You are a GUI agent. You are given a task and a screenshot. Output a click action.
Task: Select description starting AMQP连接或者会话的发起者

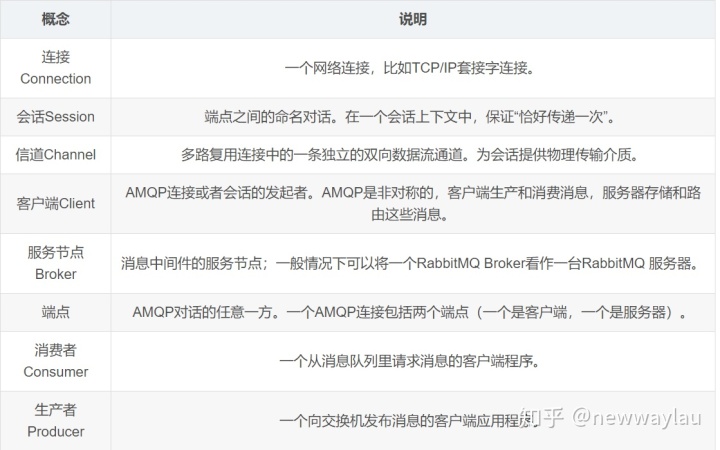[413, 203]
